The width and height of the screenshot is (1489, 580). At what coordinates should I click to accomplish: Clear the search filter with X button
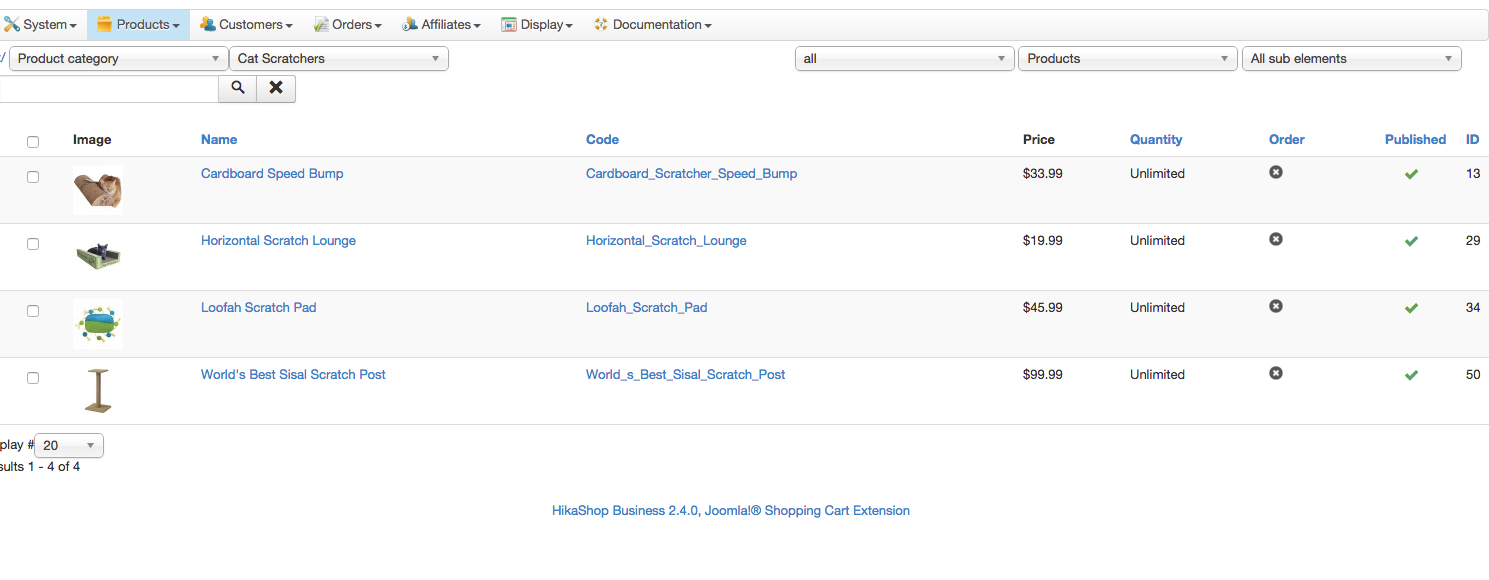point(276,88)
